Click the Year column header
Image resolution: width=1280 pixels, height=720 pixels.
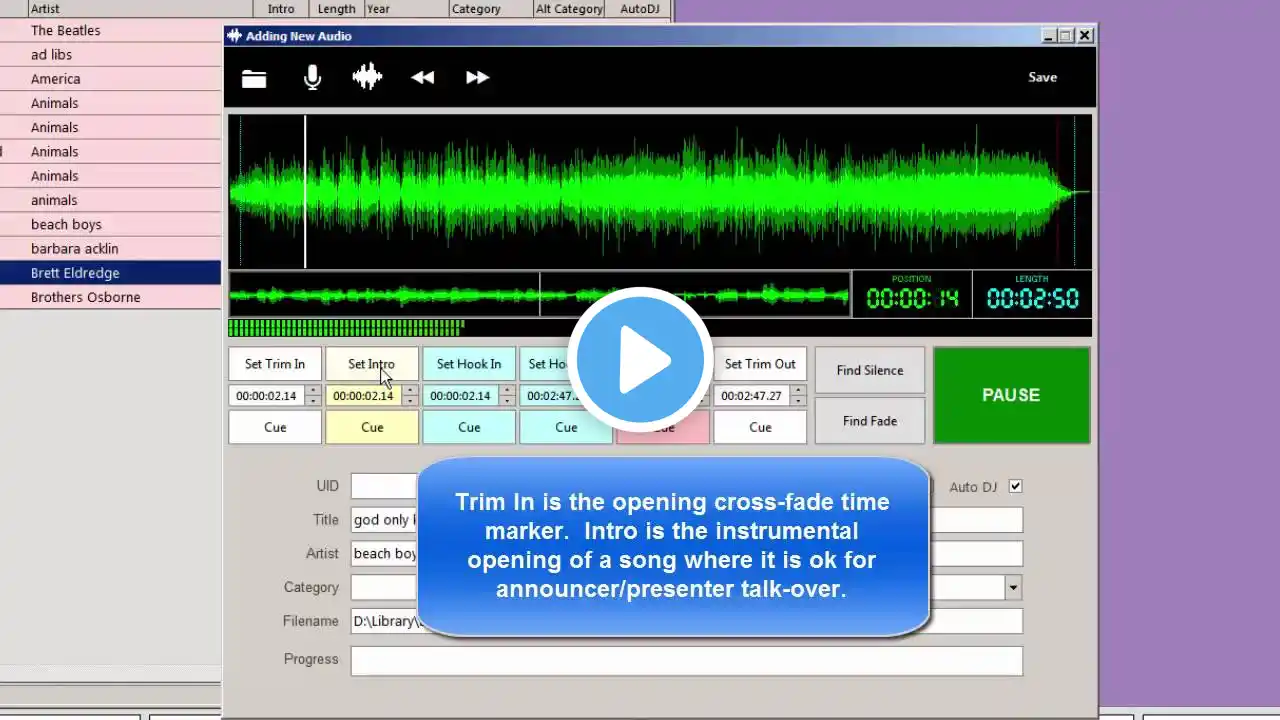(406, 9)
